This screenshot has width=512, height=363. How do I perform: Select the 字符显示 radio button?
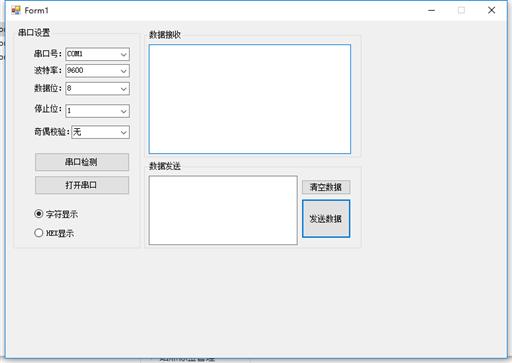point(39,214)
